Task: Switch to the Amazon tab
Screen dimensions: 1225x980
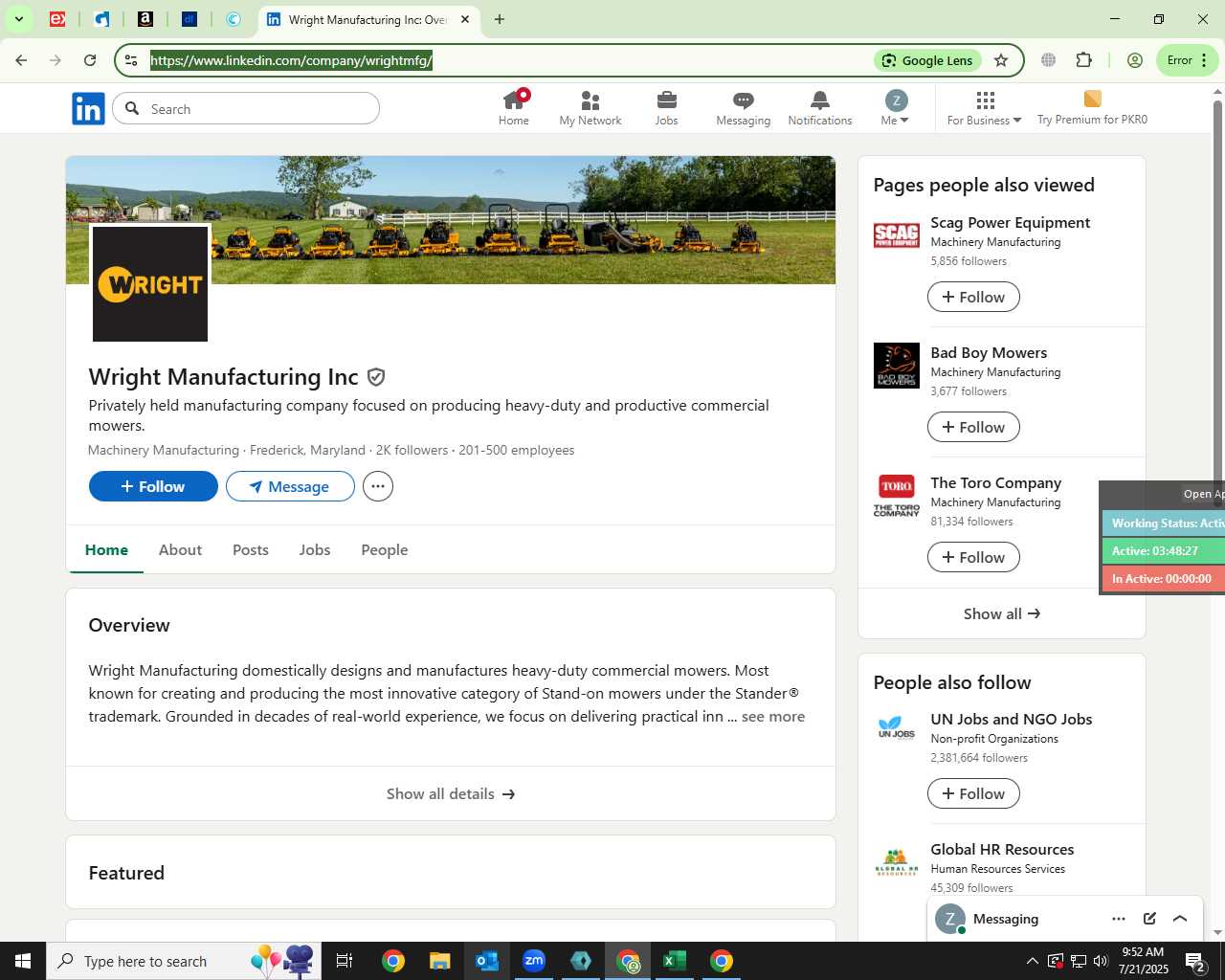Action: (x=145, y=19)
